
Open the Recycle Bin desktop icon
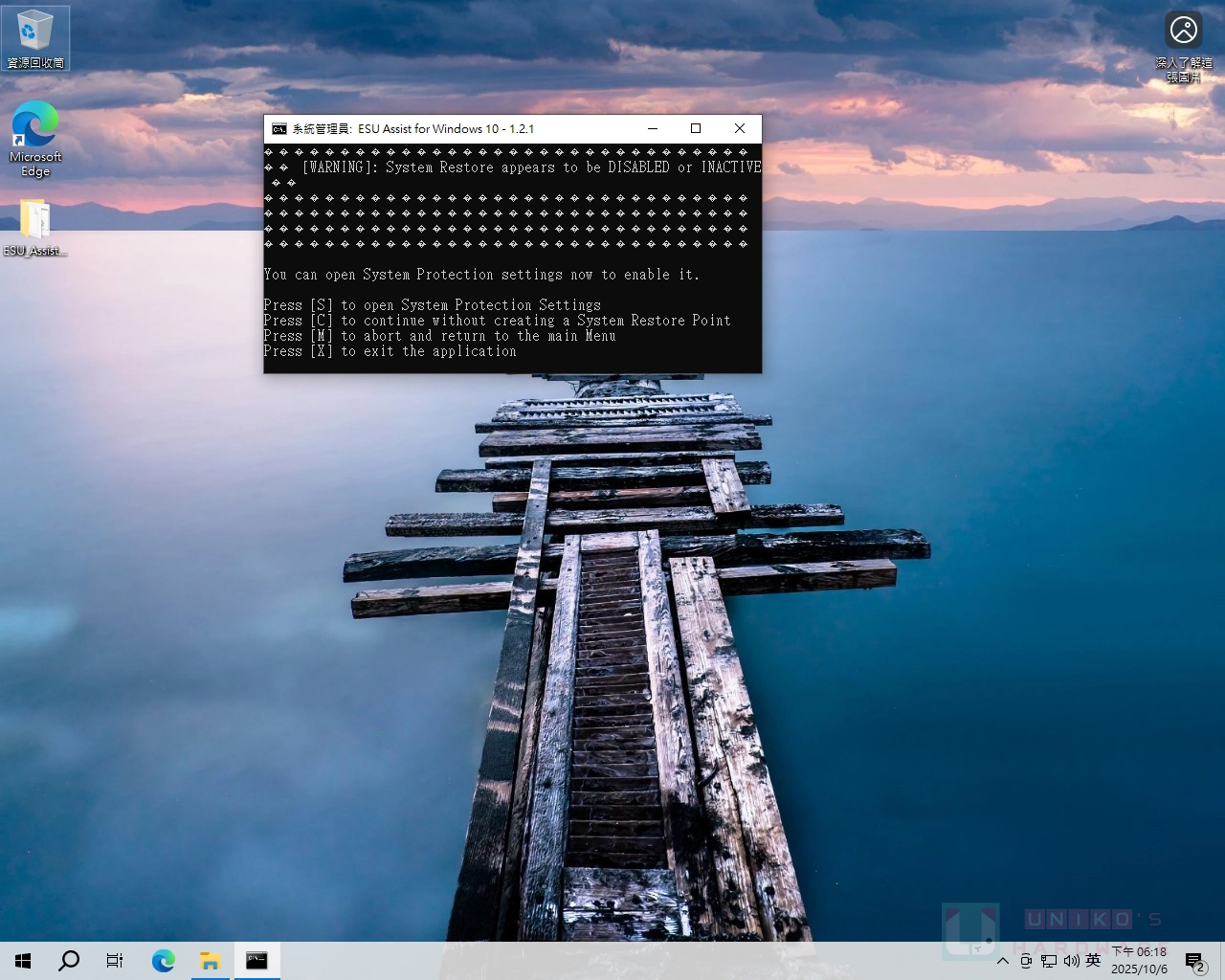35,36
